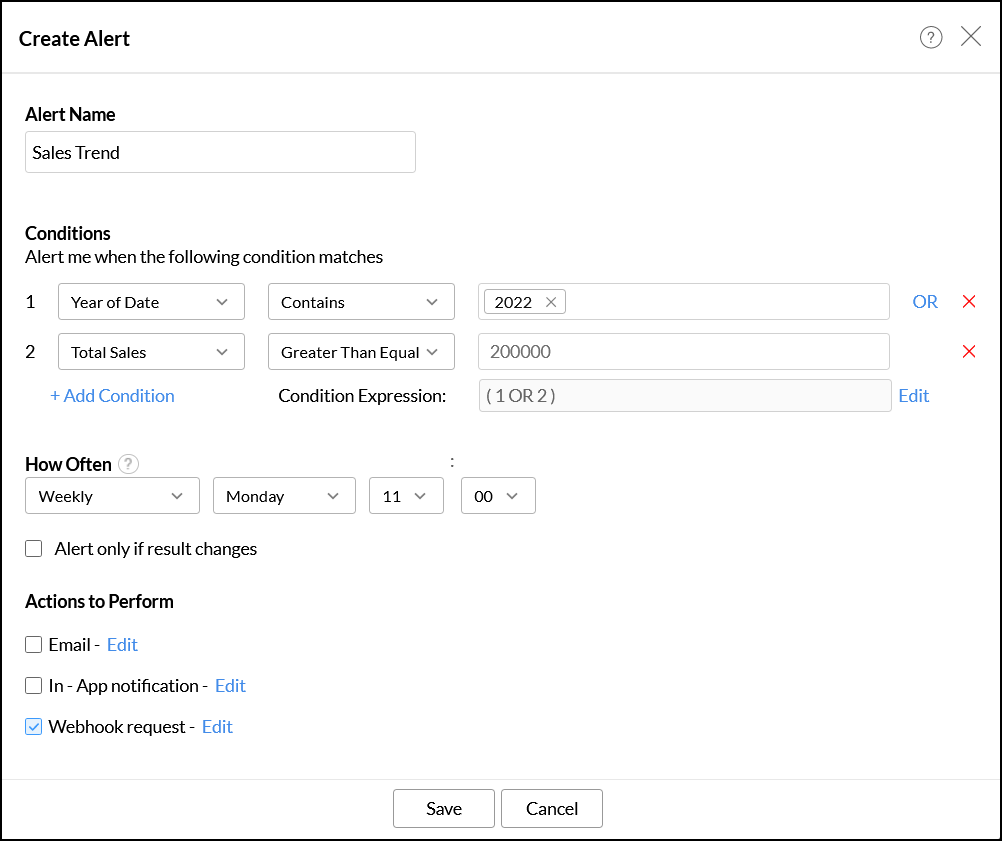Change the Monday day dropdown
Image resolution: width=1002 pixels, height=841 pixels.
[284, 496]
